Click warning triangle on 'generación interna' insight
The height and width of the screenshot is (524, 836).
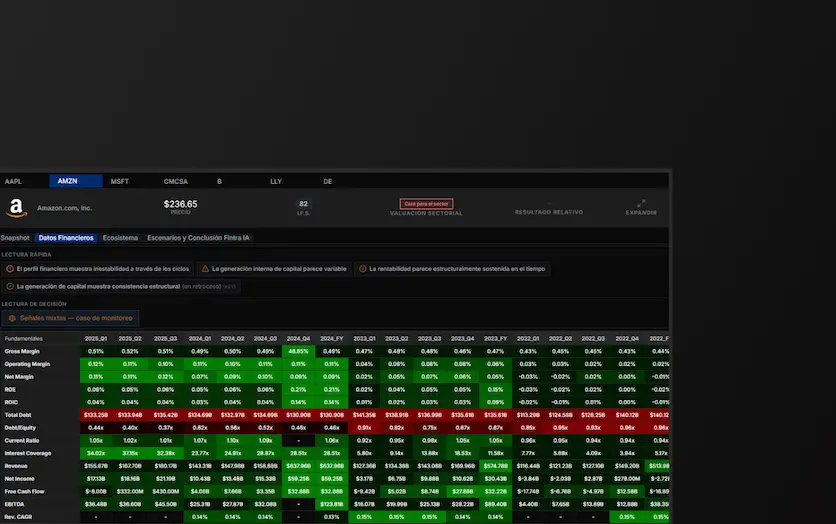[x=205, y=269]
